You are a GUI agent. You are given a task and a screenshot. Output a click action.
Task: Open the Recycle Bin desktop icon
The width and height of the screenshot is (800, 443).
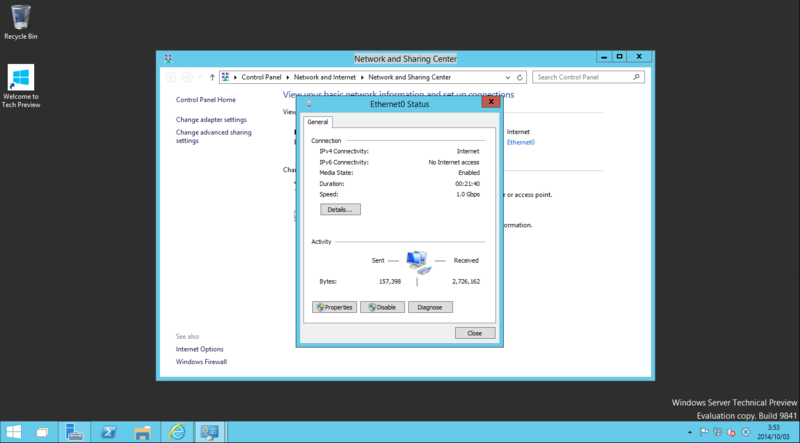[x=21, y=22]
